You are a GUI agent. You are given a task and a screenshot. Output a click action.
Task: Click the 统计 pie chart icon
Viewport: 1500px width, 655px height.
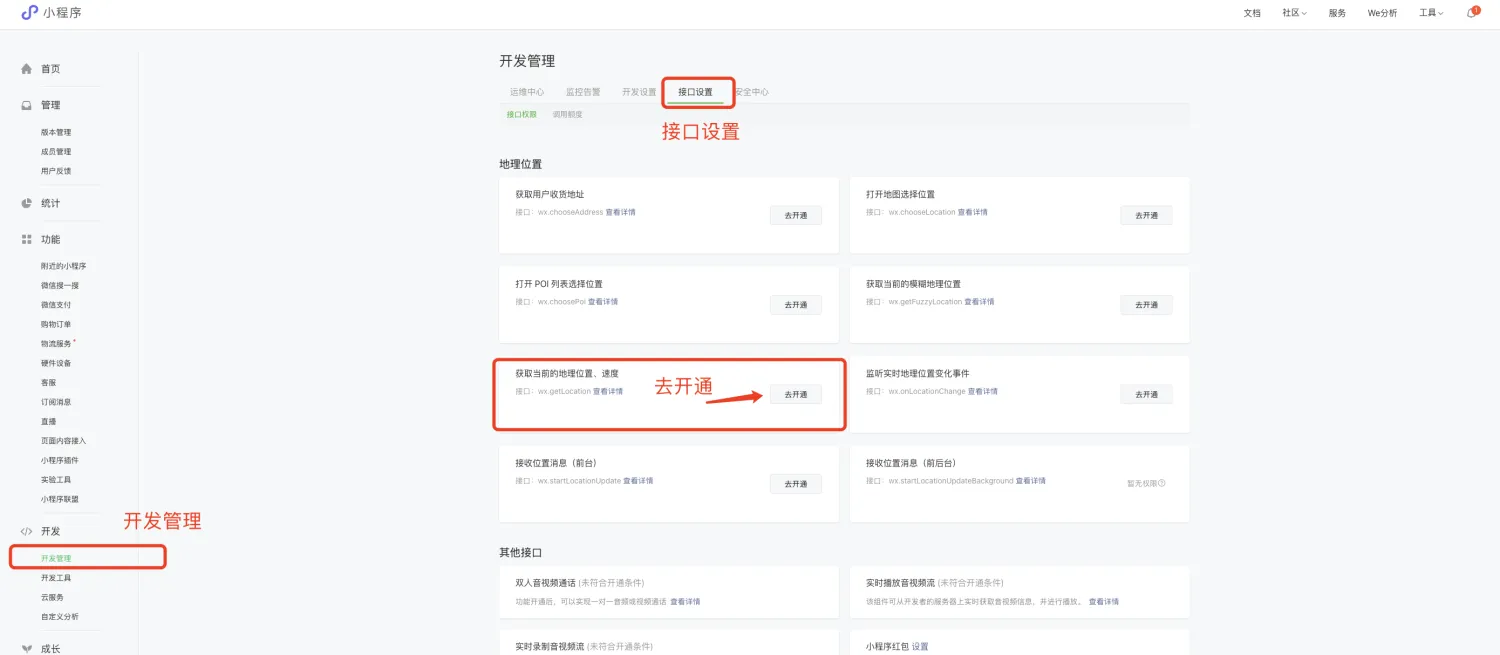pyautogui.click(x=27, y=203)
